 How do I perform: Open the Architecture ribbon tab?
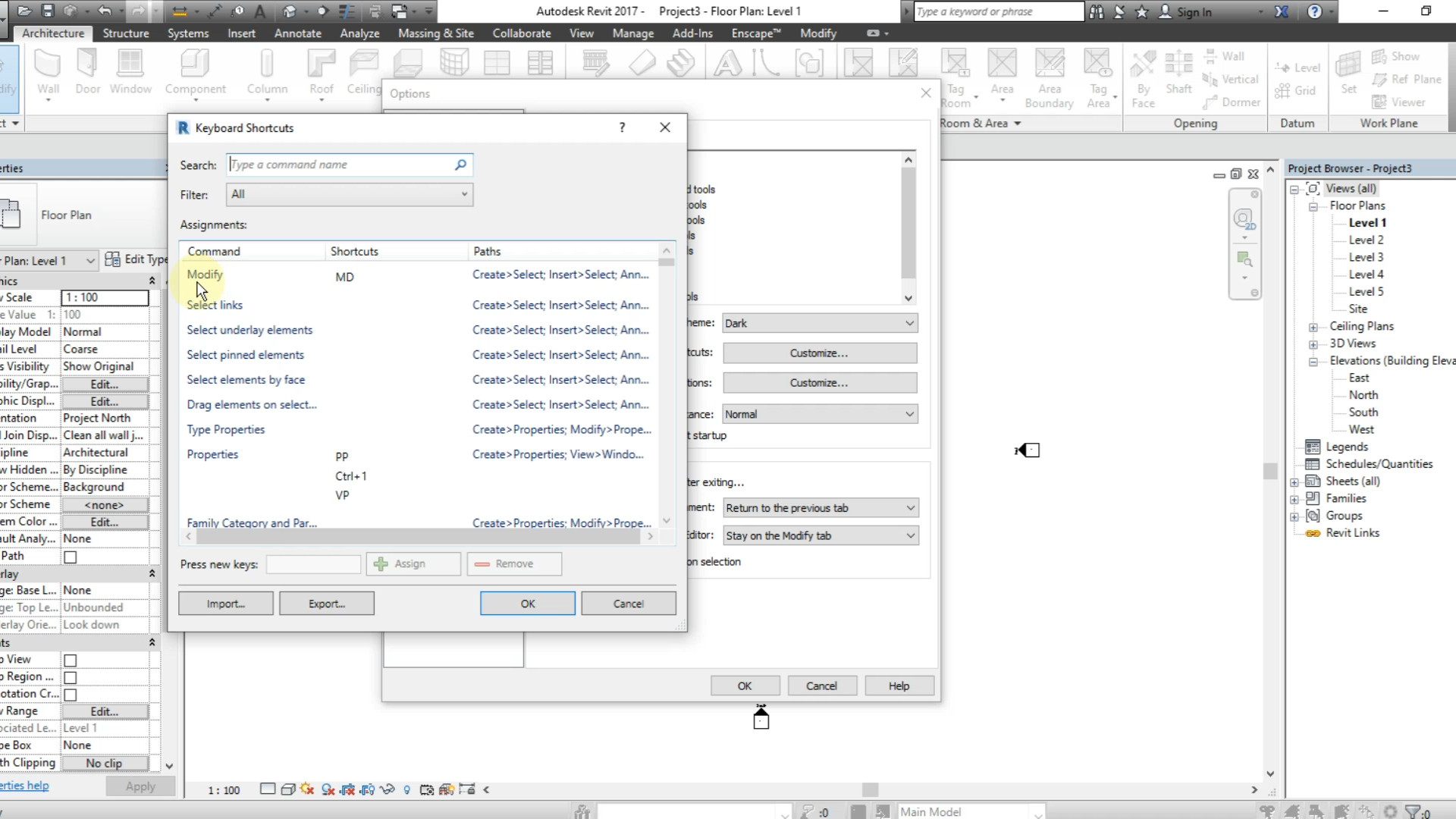53,33
